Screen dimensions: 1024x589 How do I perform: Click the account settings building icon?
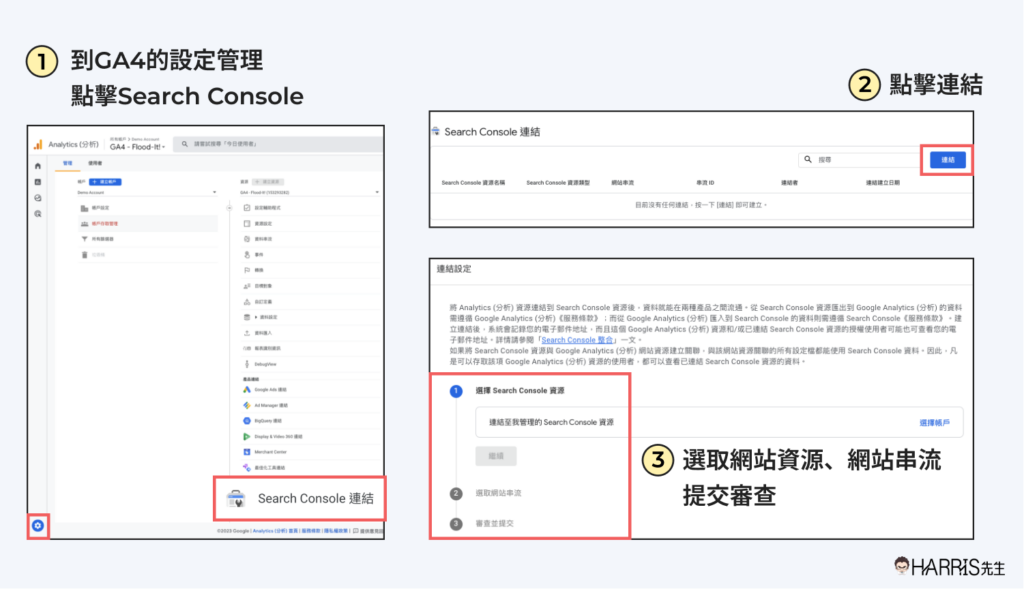[84, 208]
